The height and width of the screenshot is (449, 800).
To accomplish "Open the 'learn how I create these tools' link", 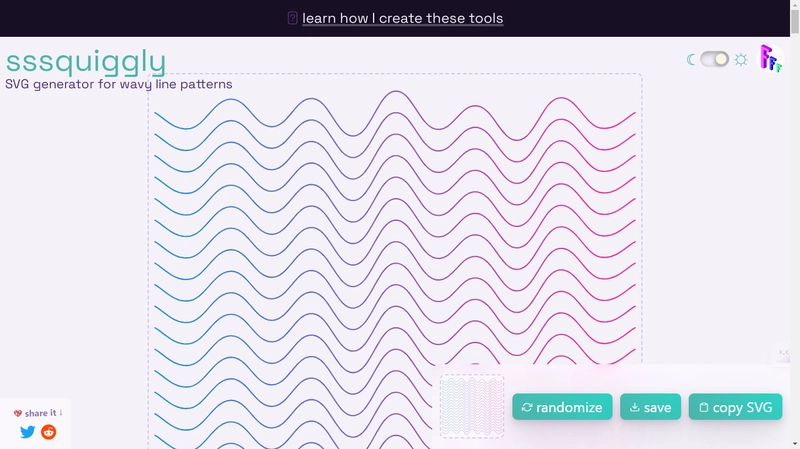I will point(402,18).
